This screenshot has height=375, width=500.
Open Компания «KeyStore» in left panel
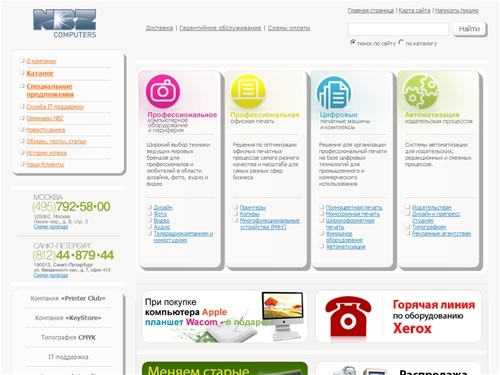click(x=68, y=318)
